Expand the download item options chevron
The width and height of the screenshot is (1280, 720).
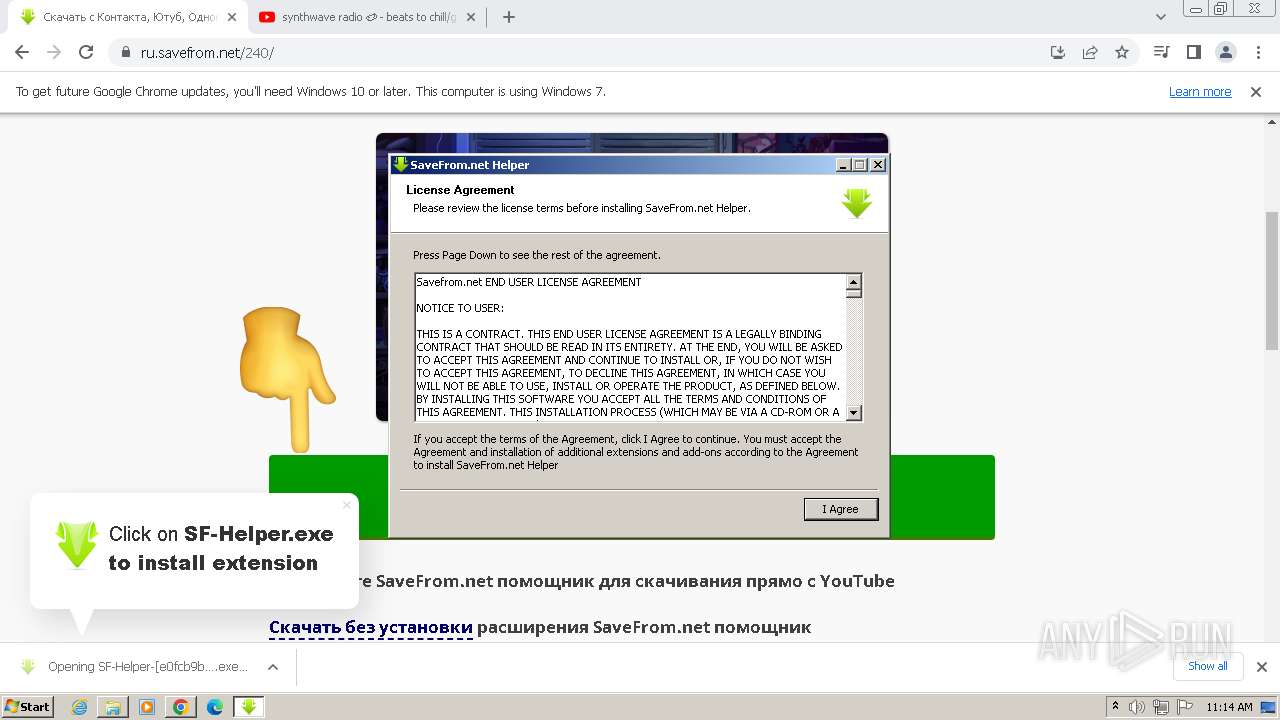tap(273, 667)
